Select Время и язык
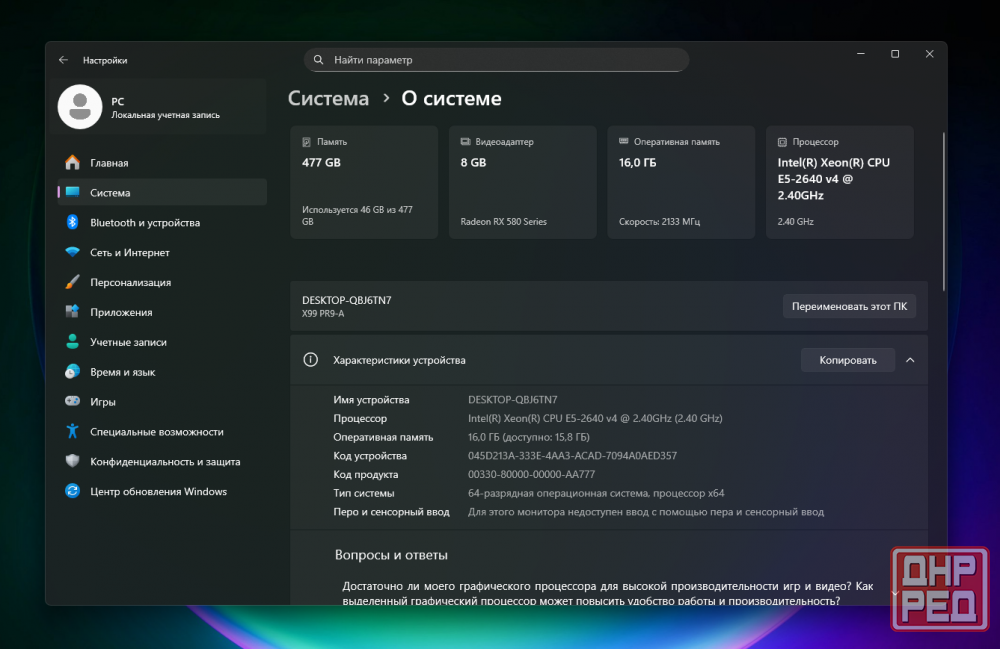The width and height of the screenshot is (1000, 649). (162, 372)
